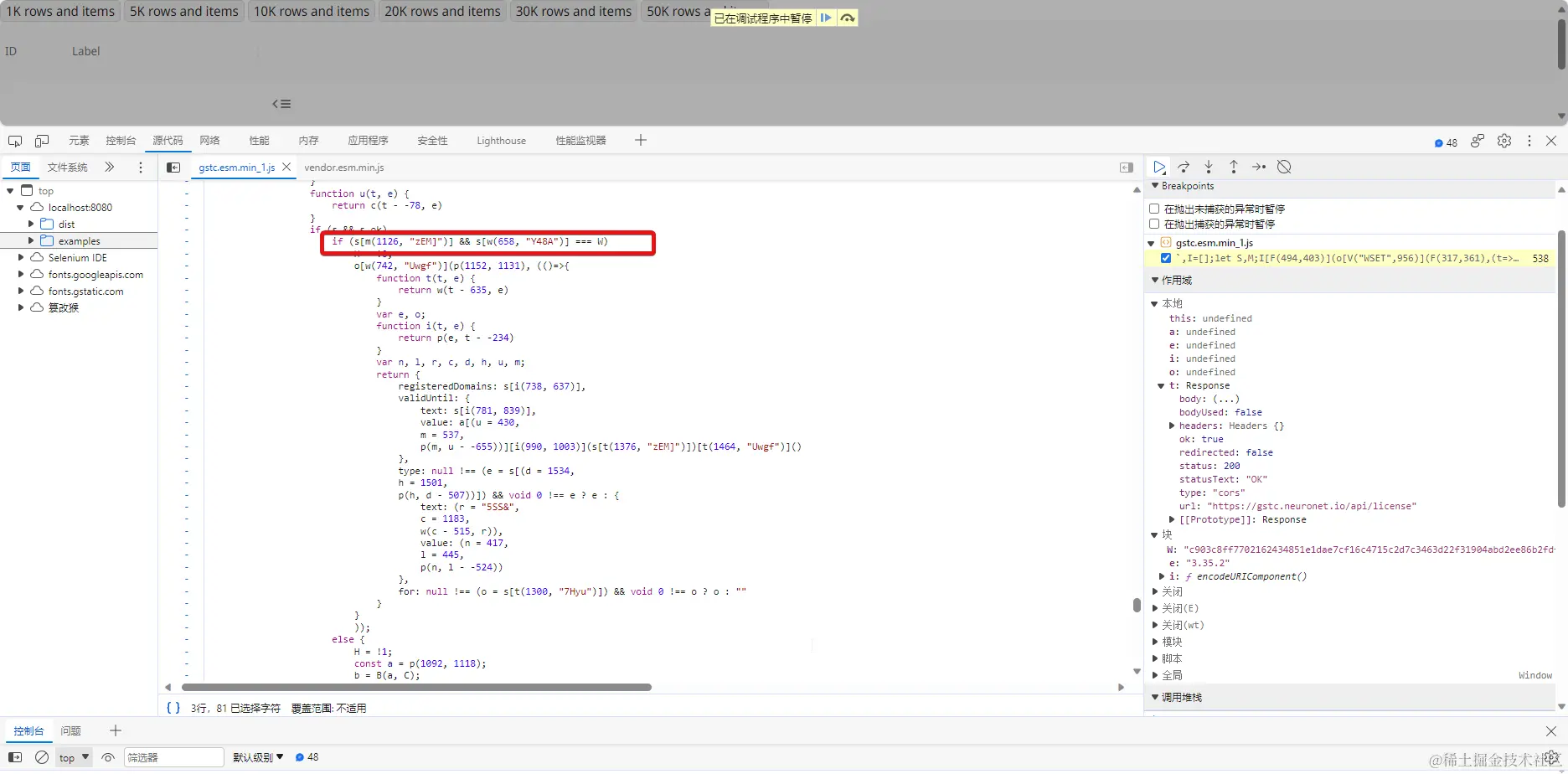Toggle the console sidebar
The height and width of the screenshot is (774, 1568).
15,757
